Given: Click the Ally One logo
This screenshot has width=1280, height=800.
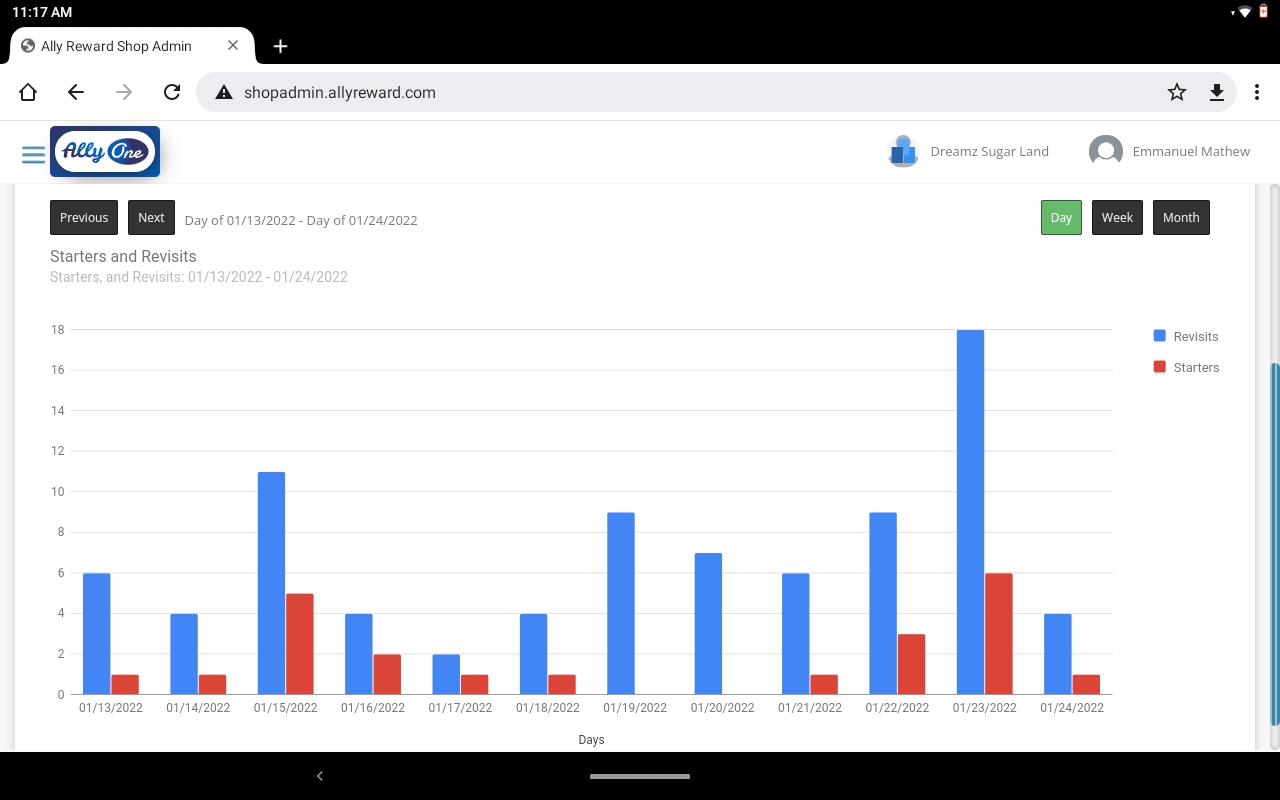Looking at the screenshot, I should pos(105,152).
